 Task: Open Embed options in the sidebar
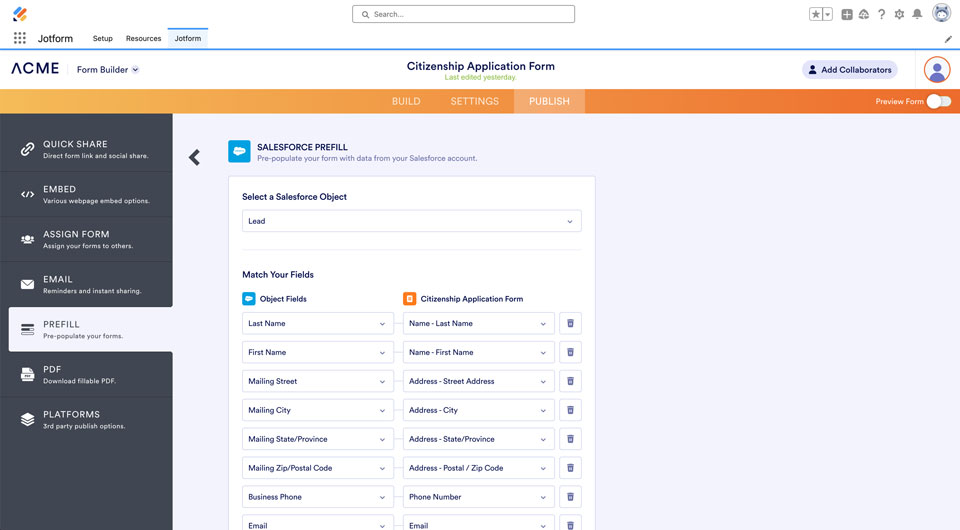pyautogui.click(x=86, y=195)
